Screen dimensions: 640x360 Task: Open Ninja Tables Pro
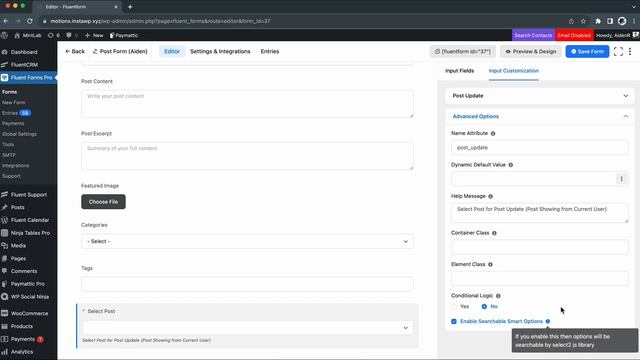[x=30, y=233]
